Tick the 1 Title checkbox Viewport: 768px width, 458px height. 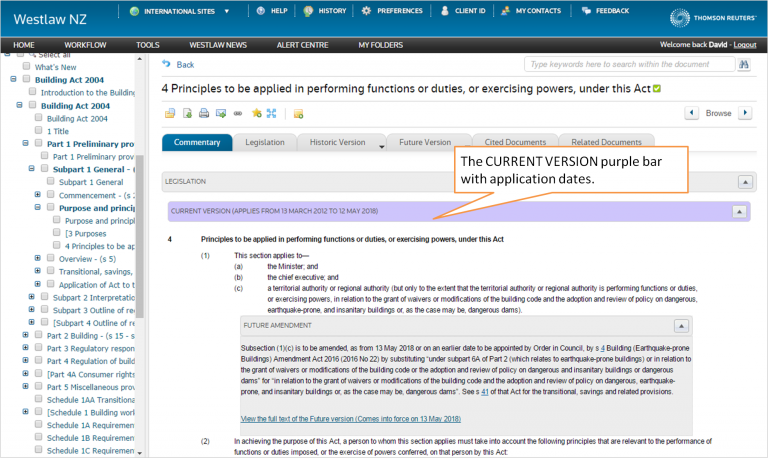pos(39,130)
